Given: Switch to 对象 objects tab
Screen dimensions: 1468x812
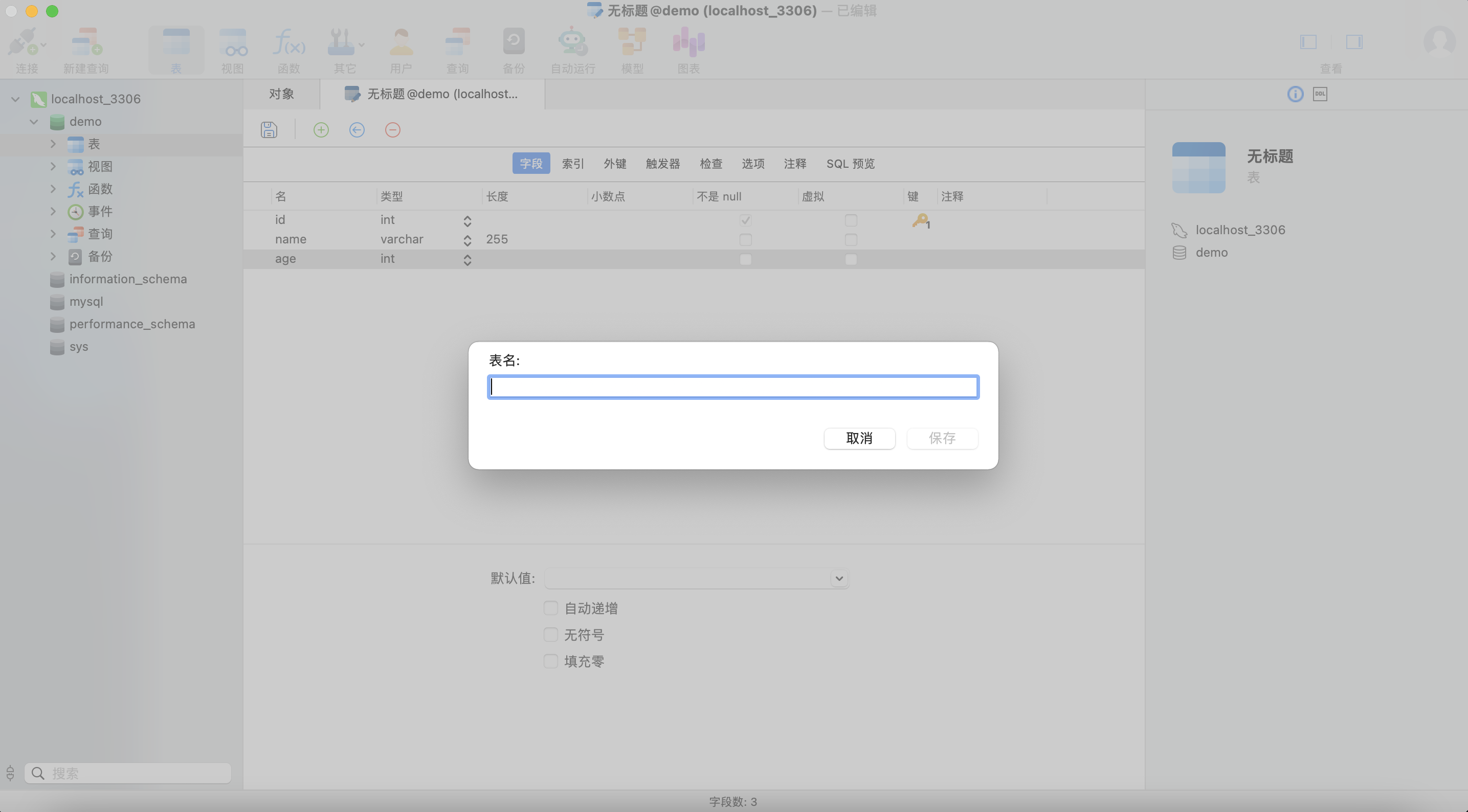Looking at the screenshot, I should 281,94.
